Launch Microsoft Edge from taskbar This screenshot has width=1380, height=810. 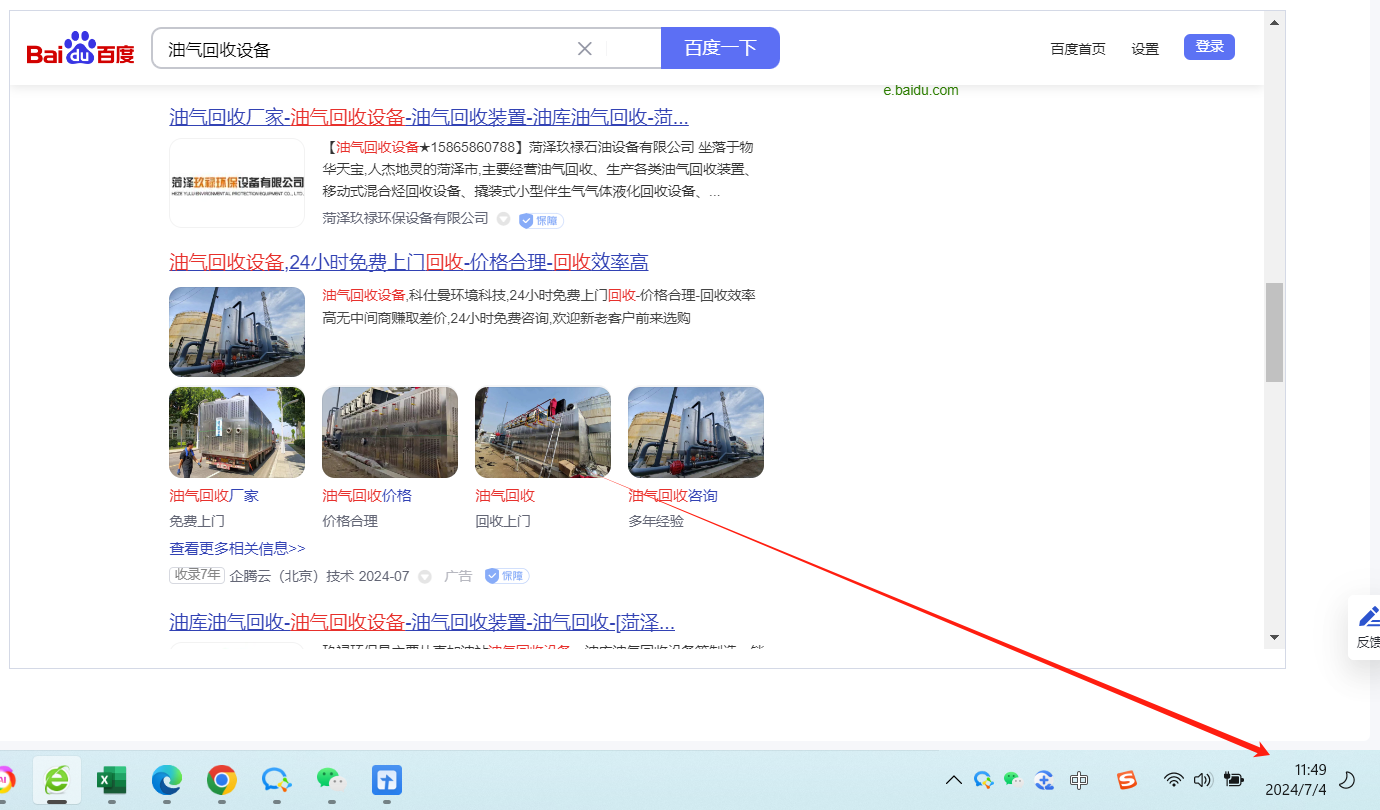point(166,780)
